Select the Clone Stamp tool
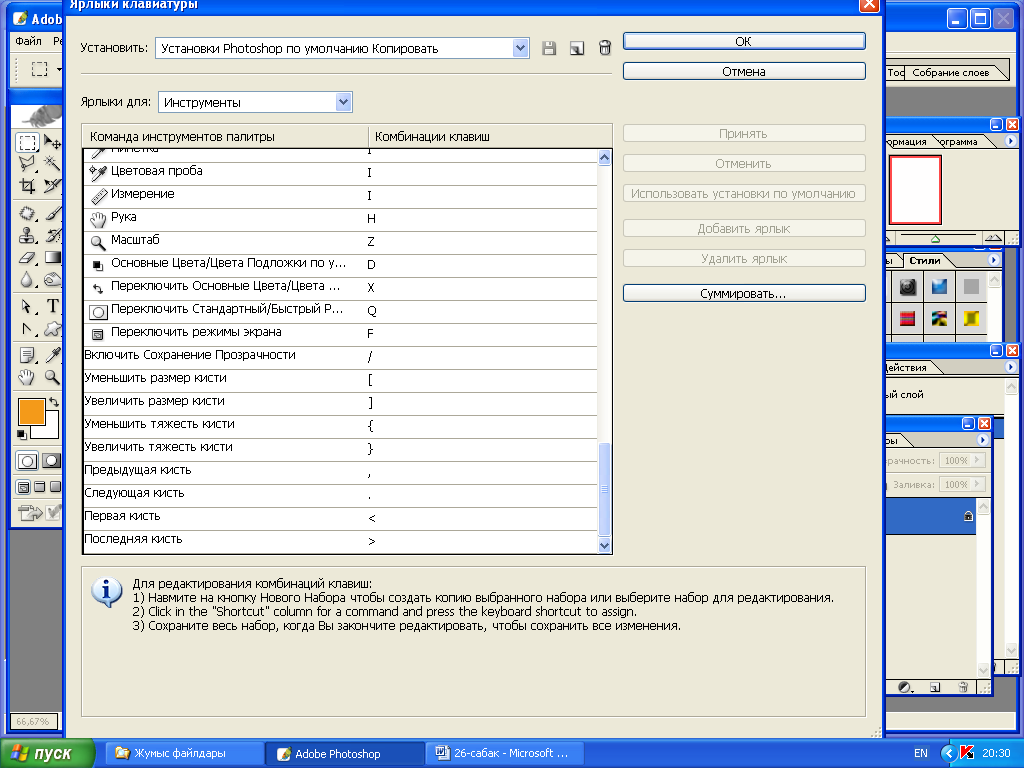The height and width of the screenshot is (768, 1024). (x=27, y=236)
